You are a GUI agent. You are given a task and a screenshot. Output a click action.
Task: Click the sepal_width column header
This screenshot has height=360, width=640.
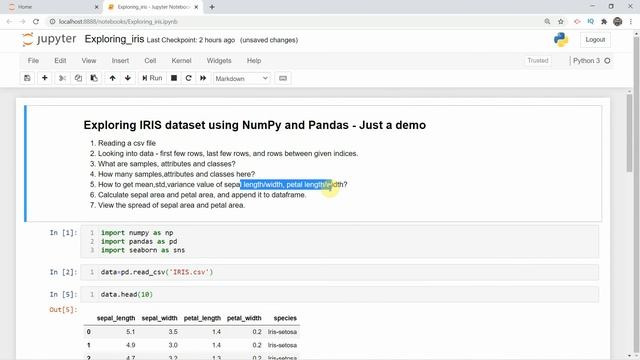click(160, 318)
